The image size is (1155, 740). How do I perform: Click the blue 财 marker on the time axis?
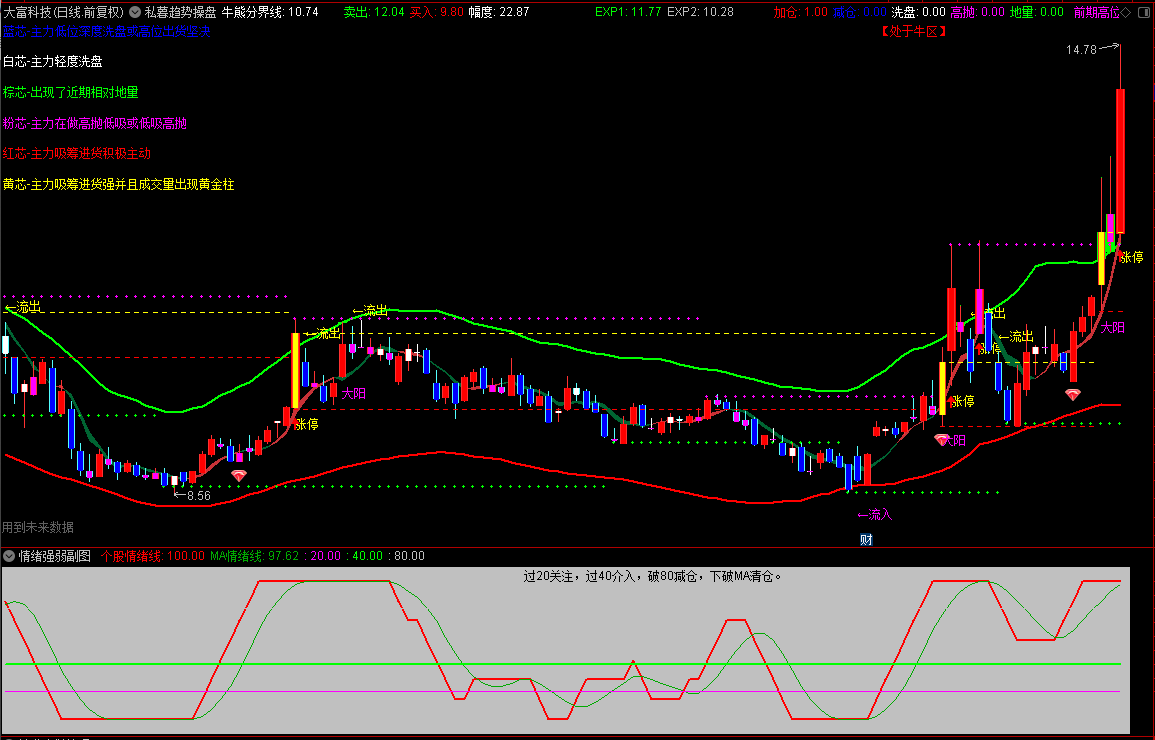click(x=866, y=540)
